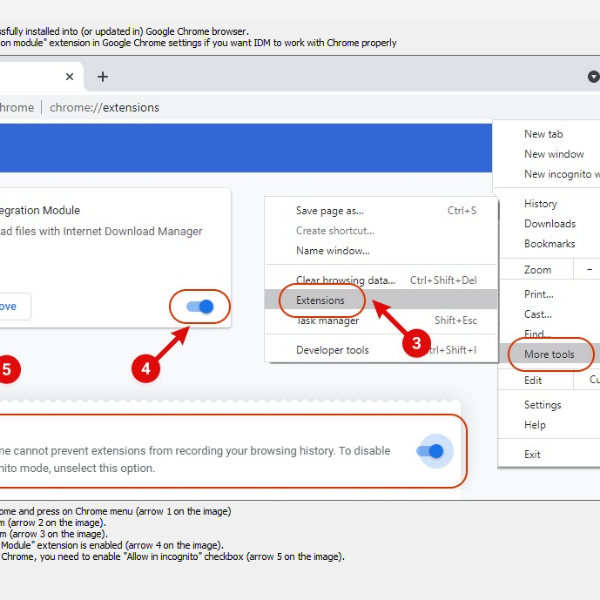Screen dimensions: 600x600
Task: Disable the IDM Integration Module toggle
Action: (x=200, y=307)
